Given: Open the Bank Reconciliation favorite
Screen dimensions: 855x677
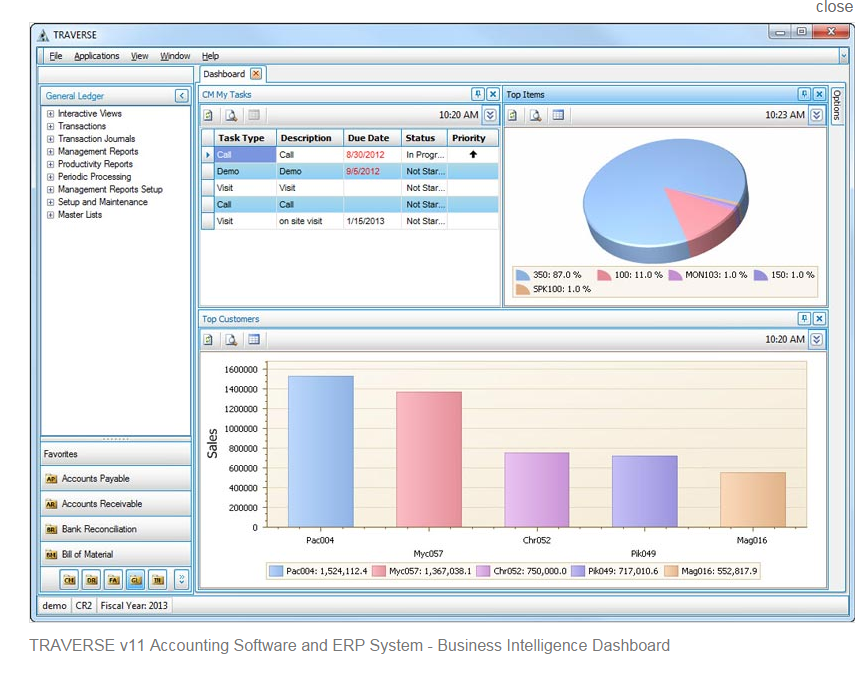Looking at the screenshot, I should (x=116, y=529).
